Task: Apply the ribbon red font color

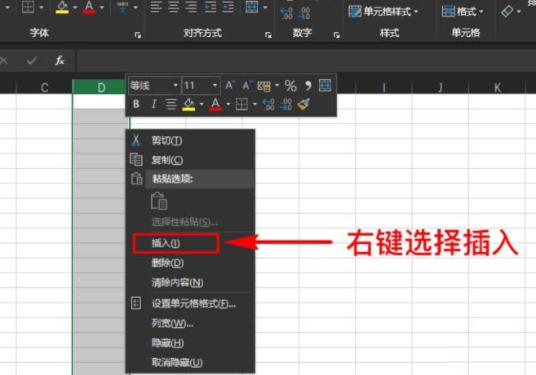Action: click(89, 7)
